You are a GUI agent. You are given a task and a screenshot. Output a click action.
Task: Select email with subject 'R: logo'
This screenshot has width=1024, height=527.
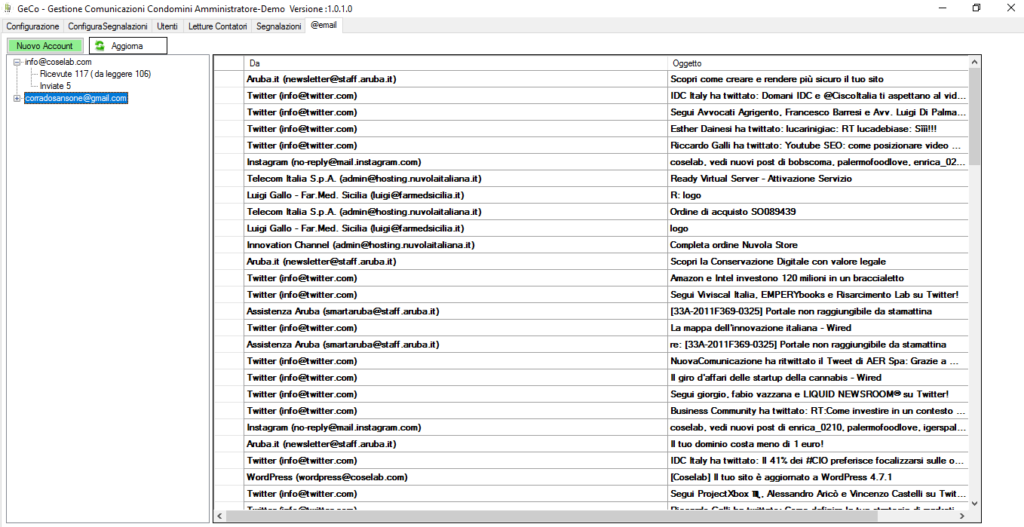(818, 195)
